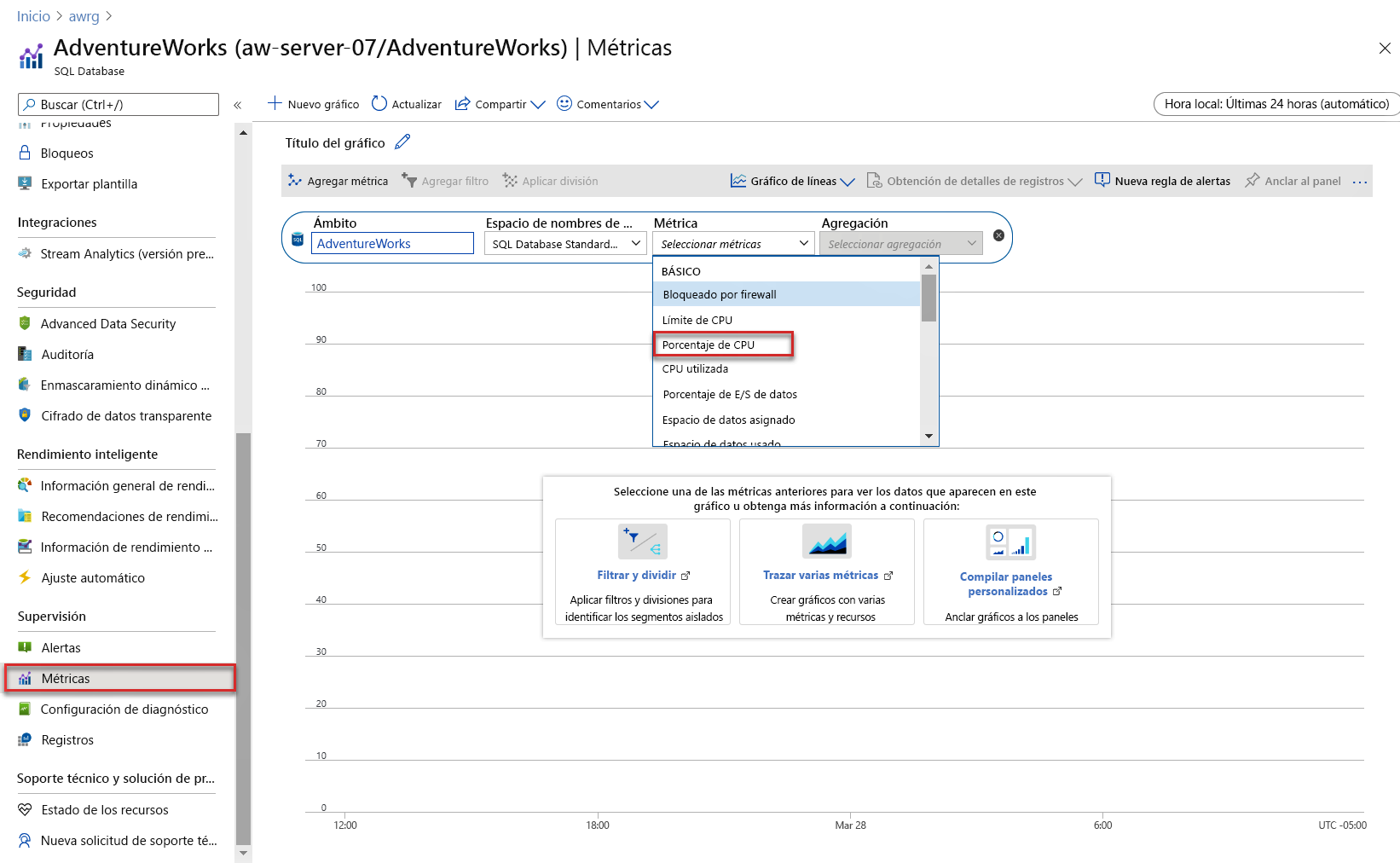Click the metric list scrollbar thumb
This screenshot has height=863, width=1400.
[929, 298]
